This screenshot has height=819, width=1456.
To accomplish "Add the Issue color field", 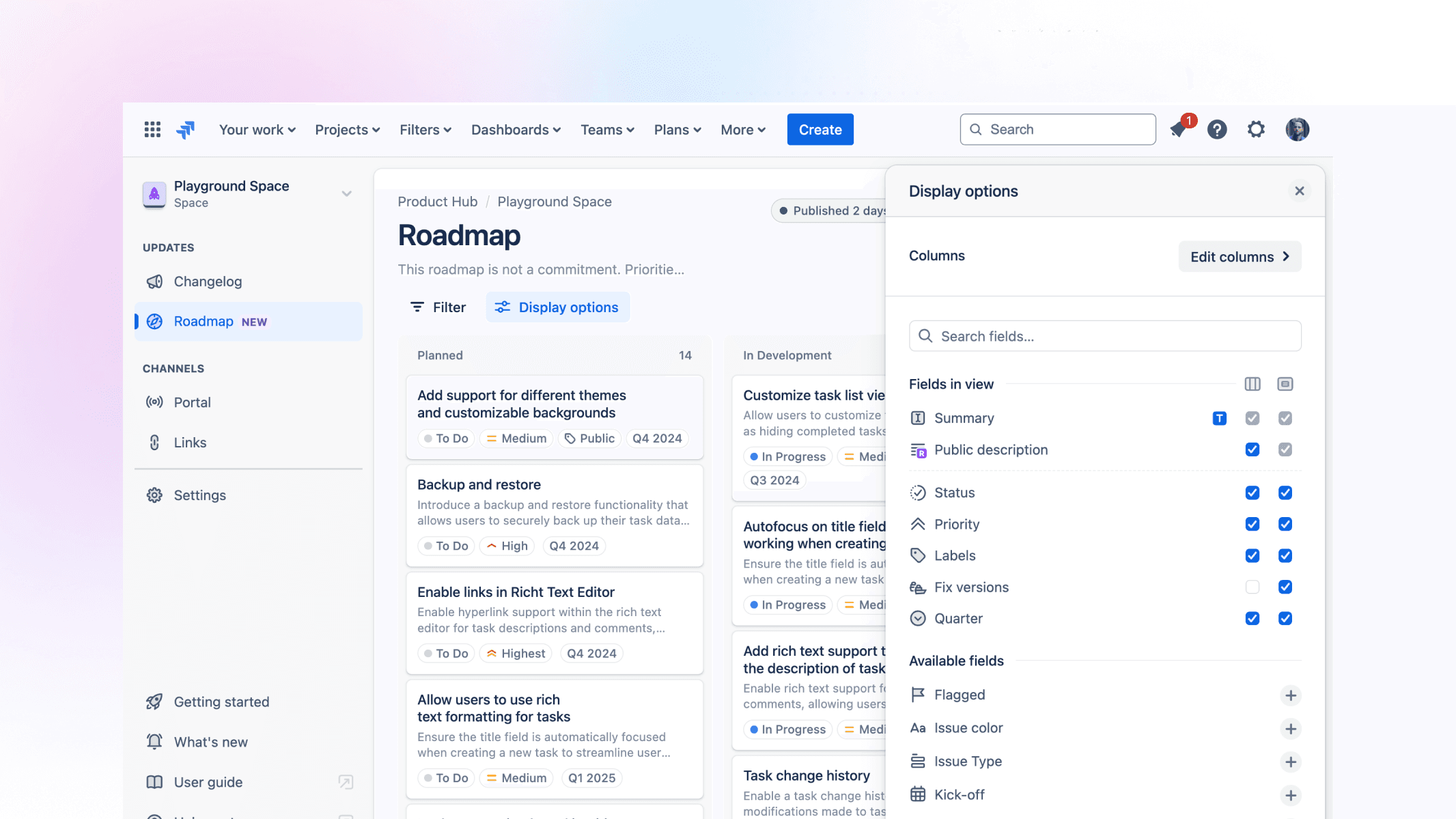I will (1290, 728).
